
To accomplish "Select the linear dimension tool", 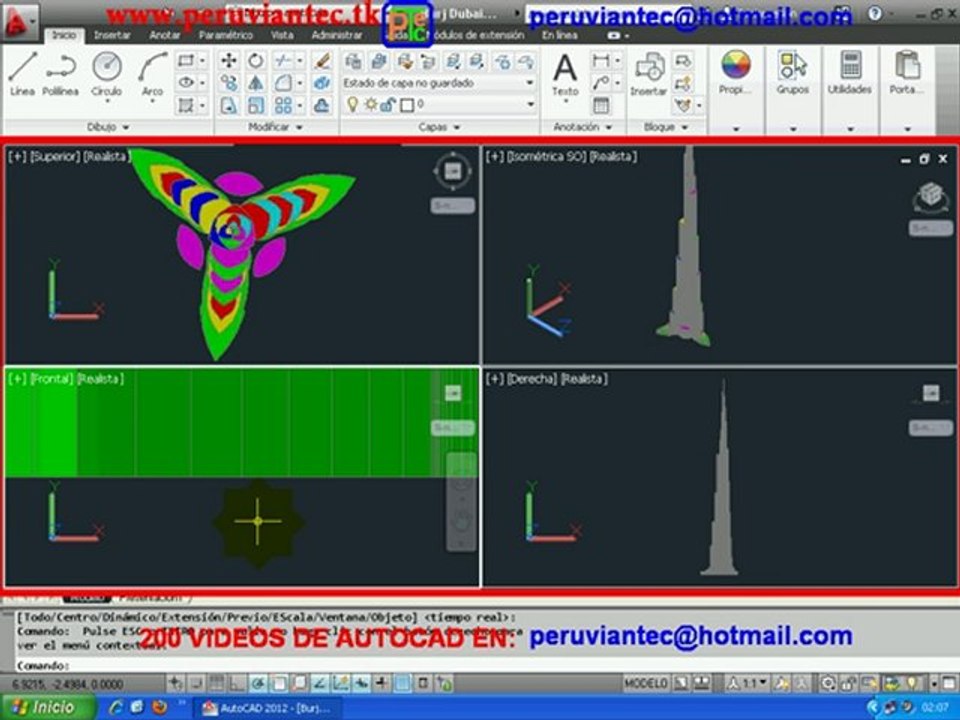I will (601, 60).
